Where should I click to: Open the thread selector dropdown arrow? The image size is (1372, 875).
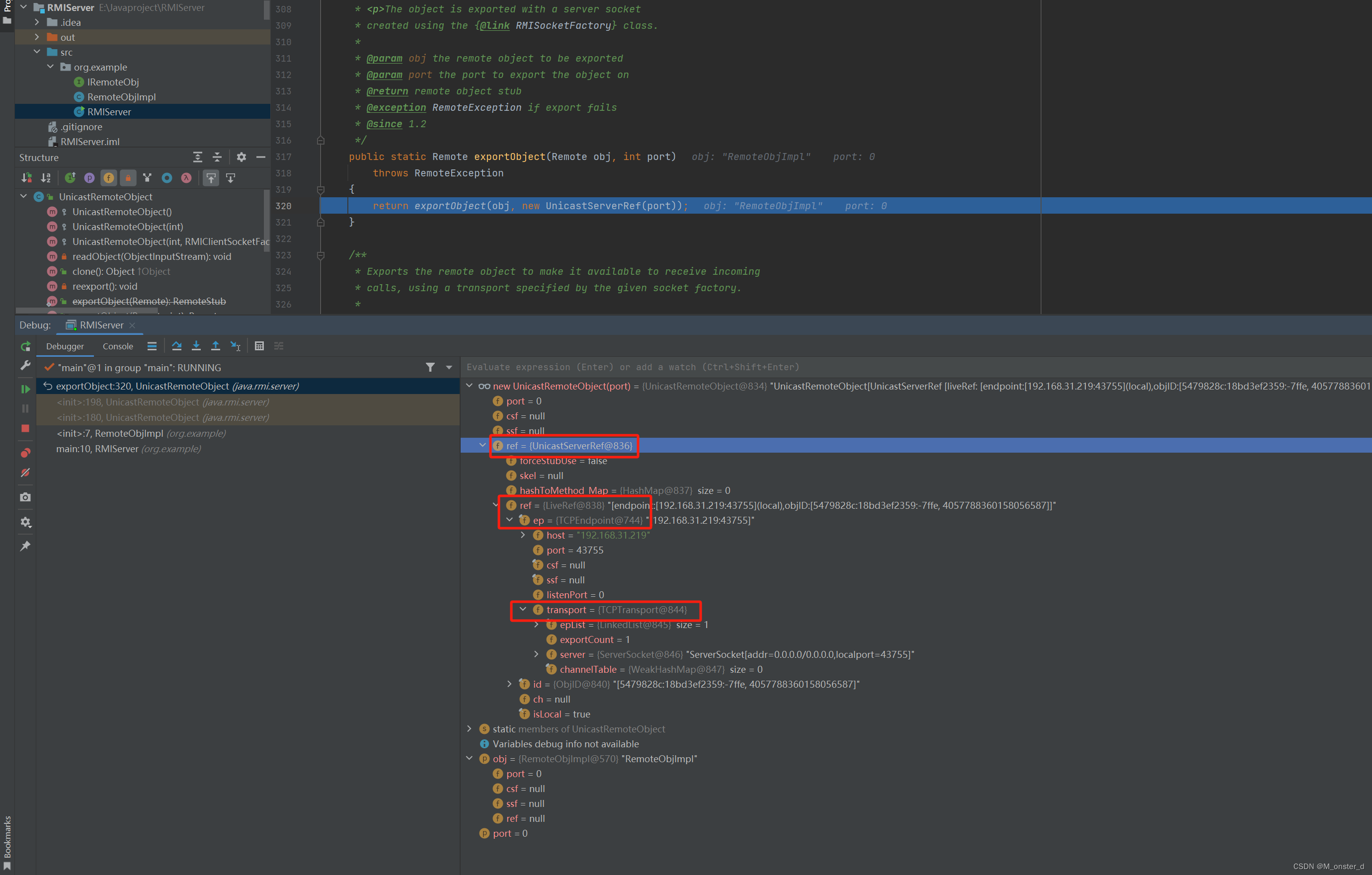449,367
